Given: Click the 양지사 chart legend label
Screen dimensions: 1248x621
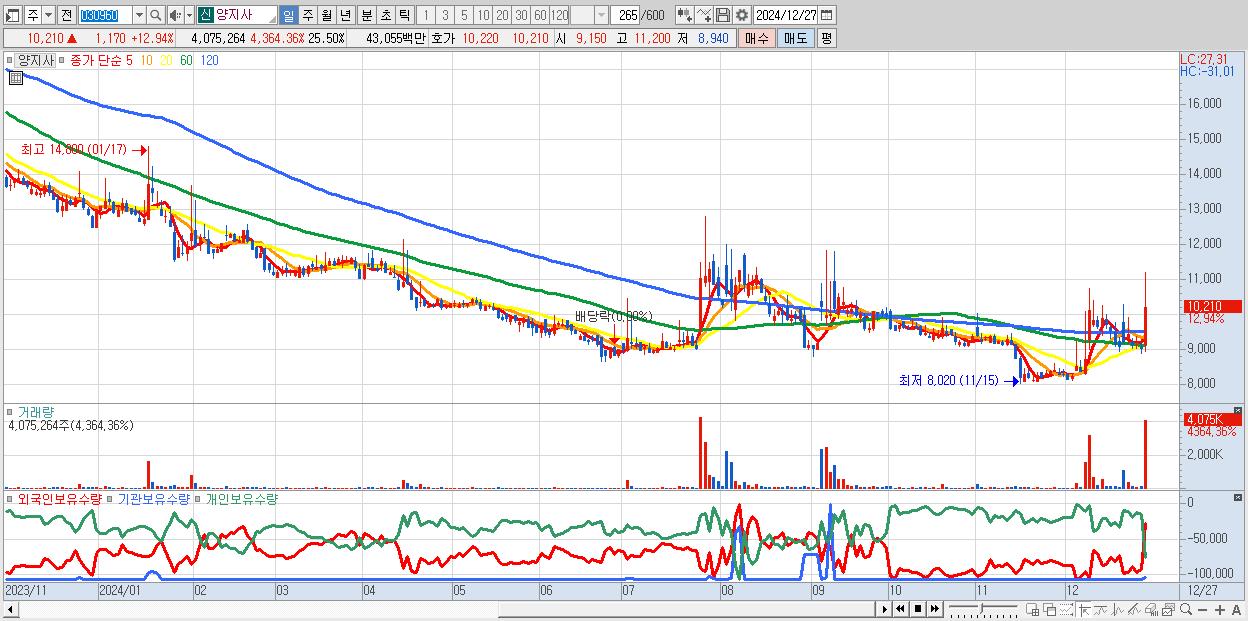Looking at the screenshot, I should [x=36, y=60].
